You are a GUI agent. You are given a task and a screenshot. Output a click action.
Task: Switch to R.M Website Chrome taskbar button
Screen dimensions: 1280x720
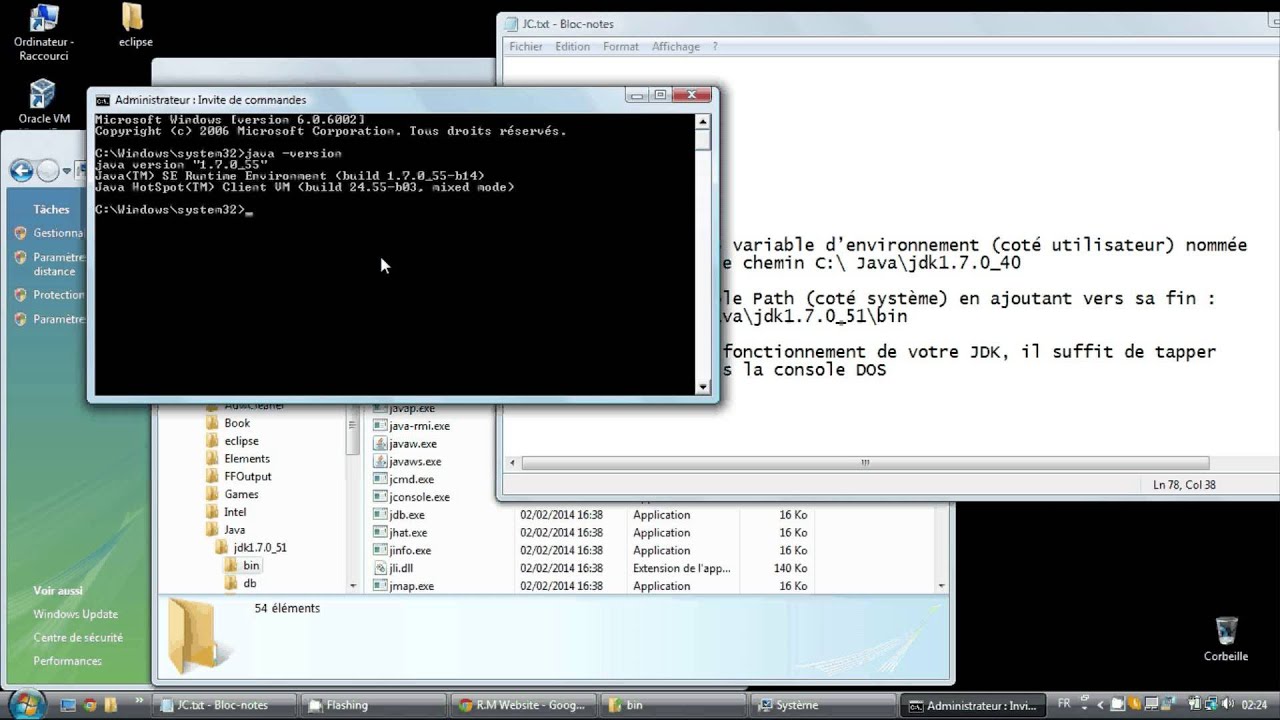tap(523, 705)
